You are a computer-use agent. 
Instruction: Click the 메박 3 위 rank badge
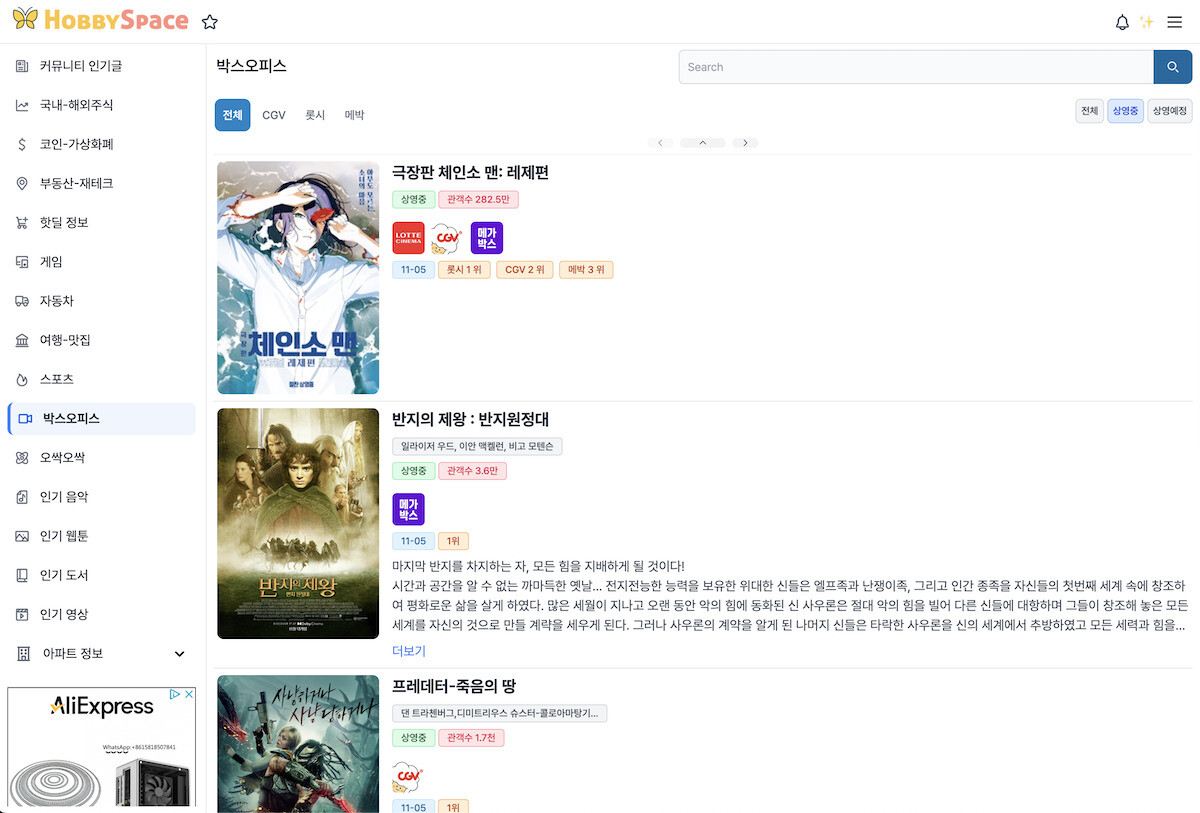pos(586,270)
